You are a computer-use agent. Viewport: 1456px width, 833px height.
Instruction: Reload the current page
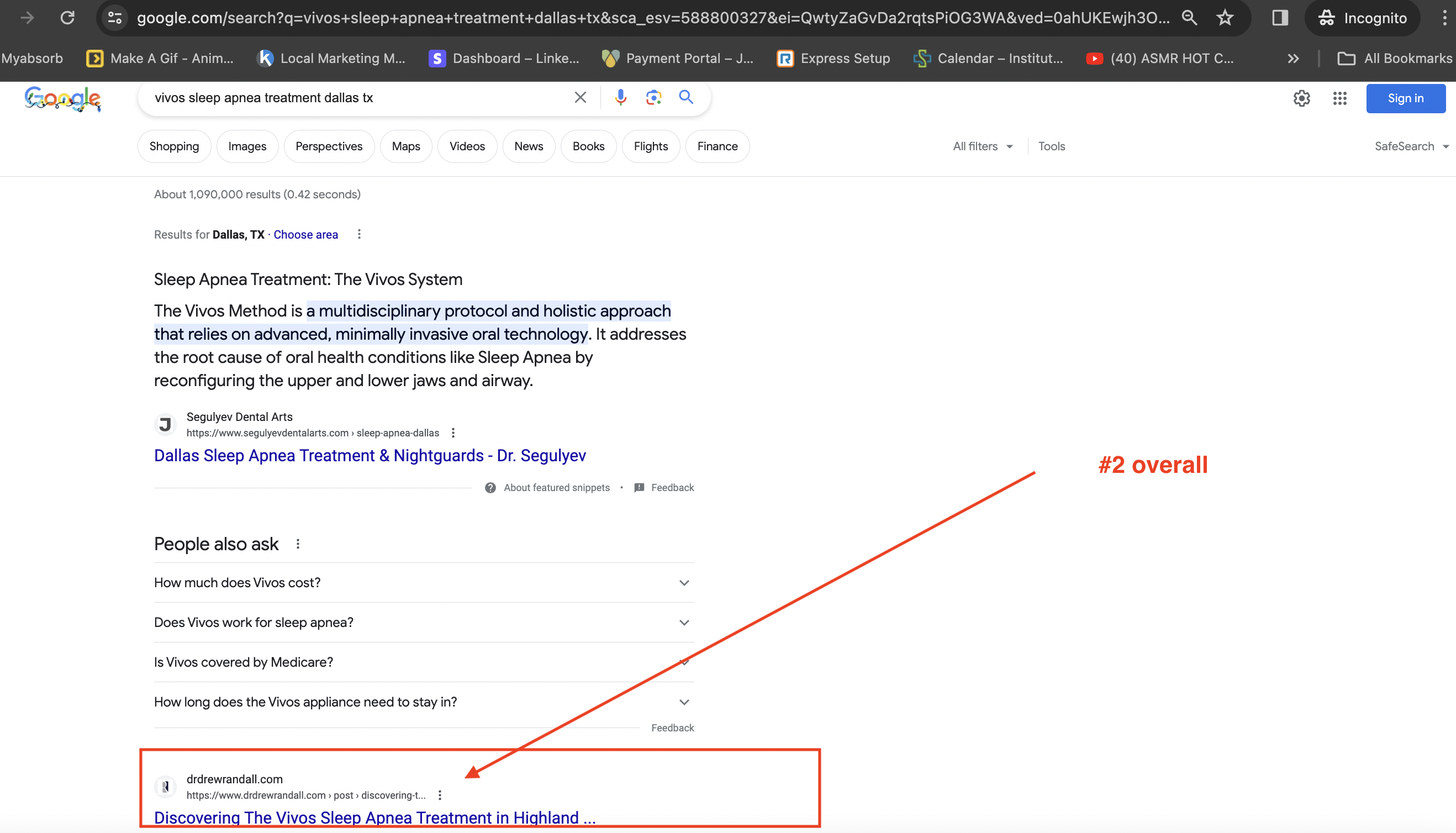click(x=67, y=18)
